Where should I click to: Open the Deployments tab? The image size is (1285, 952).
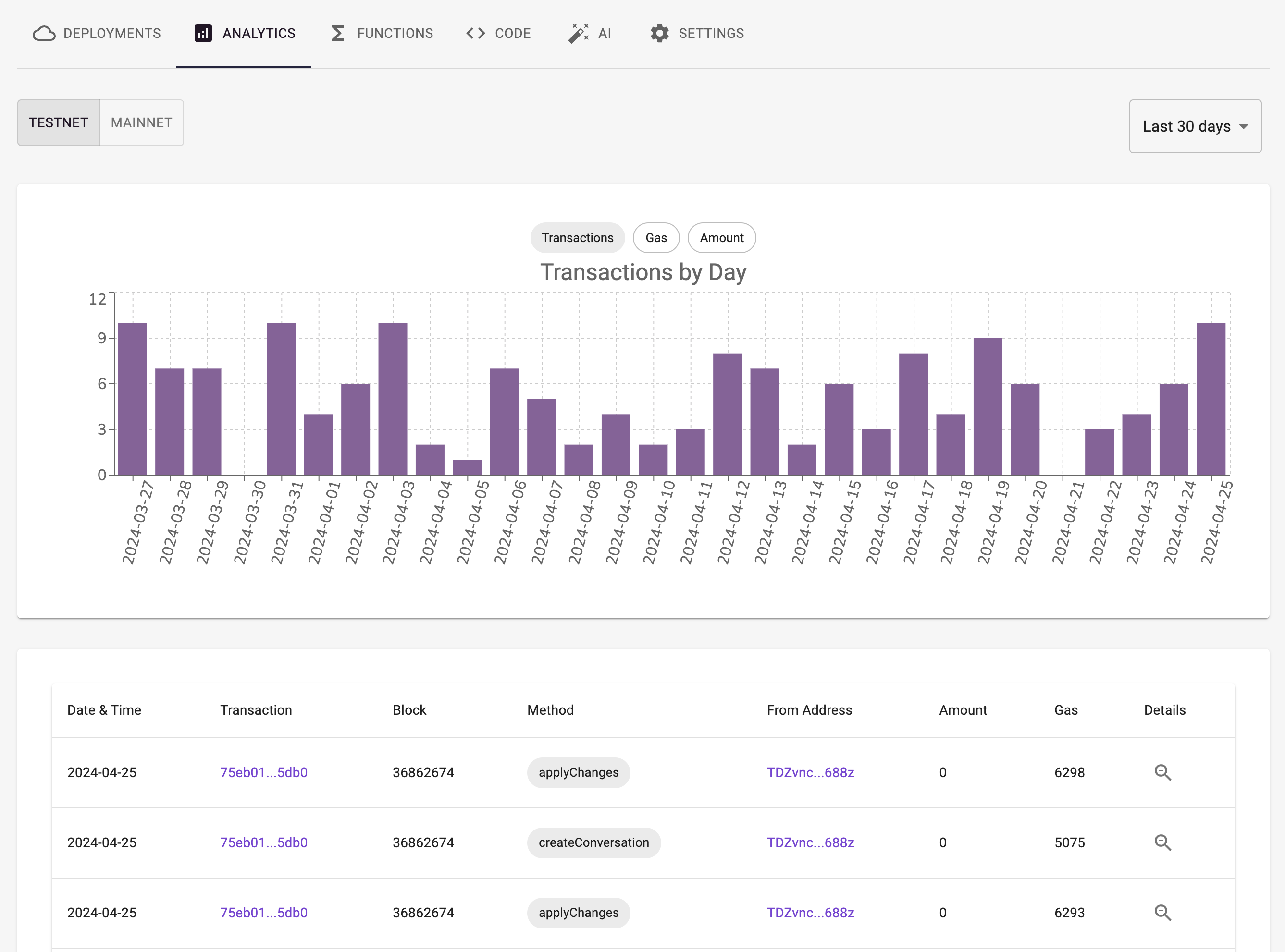(97, 34)
